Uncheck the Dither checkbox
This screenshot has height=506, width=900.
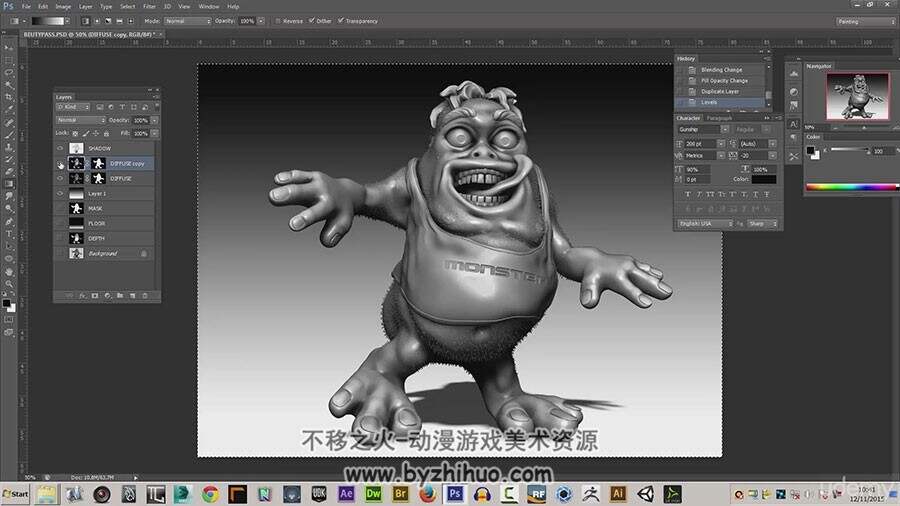(x=312, y=21)
